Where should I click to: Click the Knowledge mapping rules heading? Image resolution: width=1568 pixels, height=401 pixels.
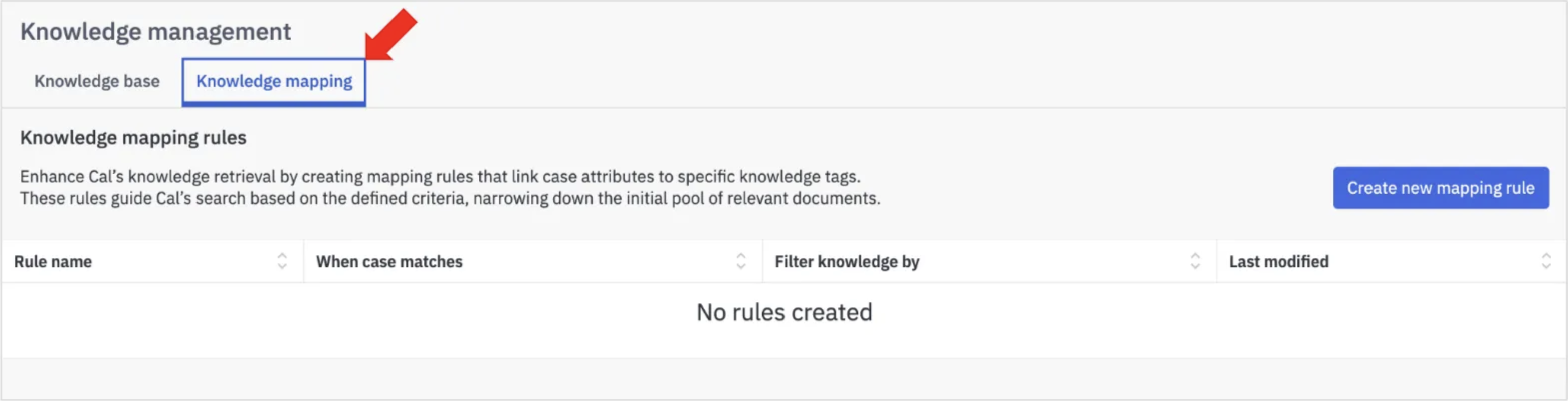coord(133,137)
